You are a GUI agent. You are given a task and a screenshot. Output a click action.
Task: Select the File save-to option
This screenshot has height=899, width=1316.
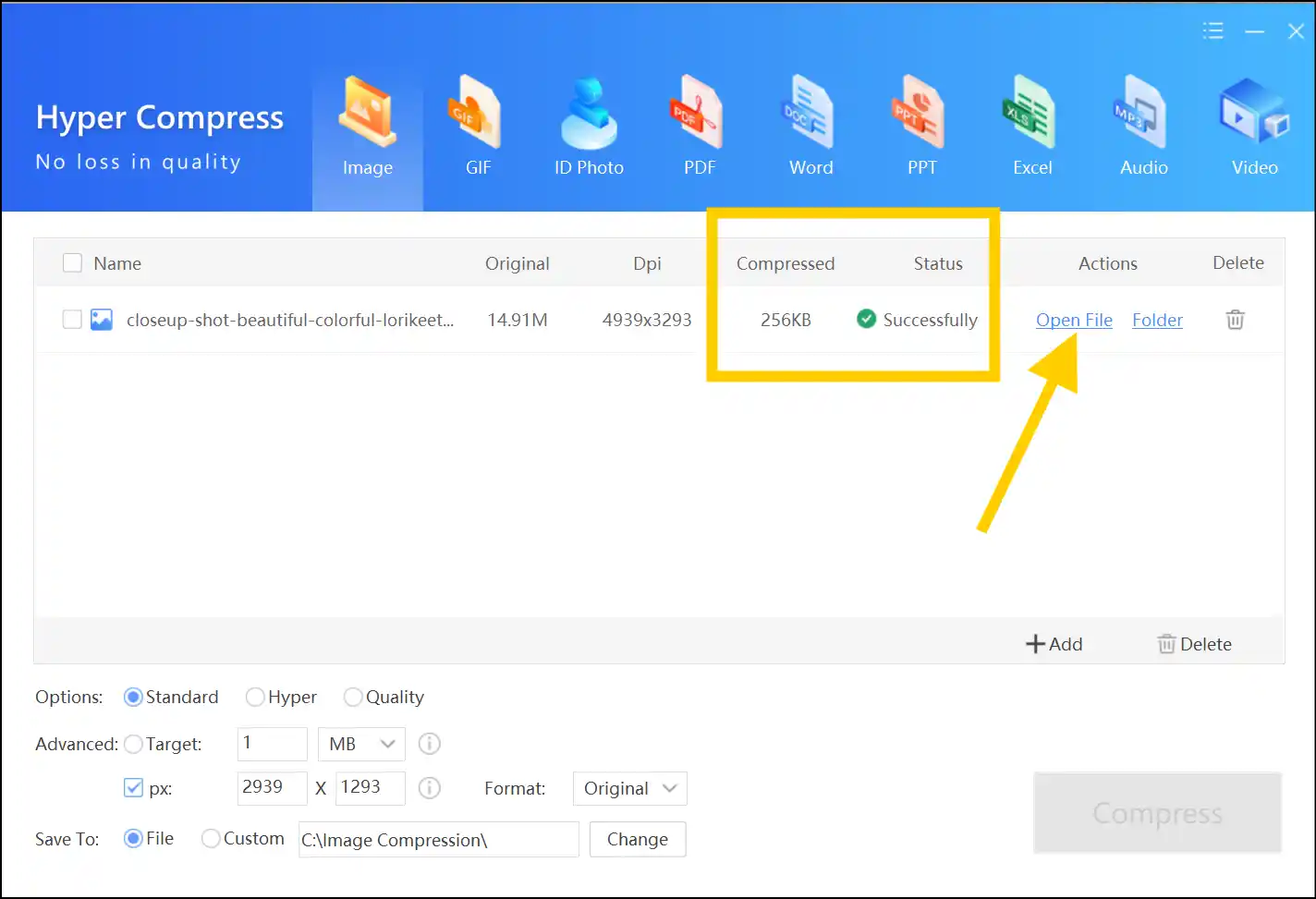pyautogui.click(x=149, y=838)
